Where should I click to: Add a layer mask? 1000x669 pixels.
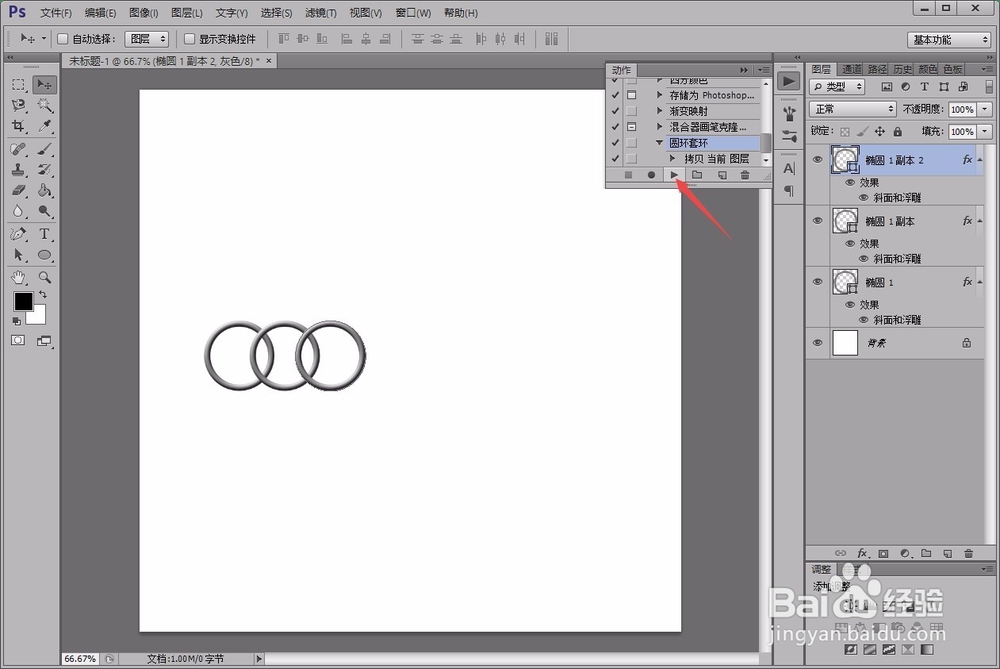[x=883, y=554]
